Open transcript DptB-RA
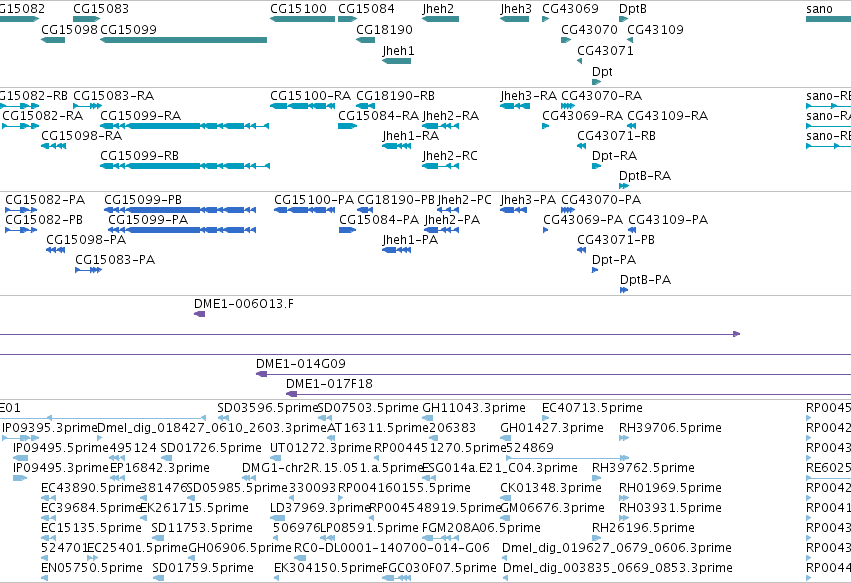The image size is (851, 583). (x=624, y=186)
